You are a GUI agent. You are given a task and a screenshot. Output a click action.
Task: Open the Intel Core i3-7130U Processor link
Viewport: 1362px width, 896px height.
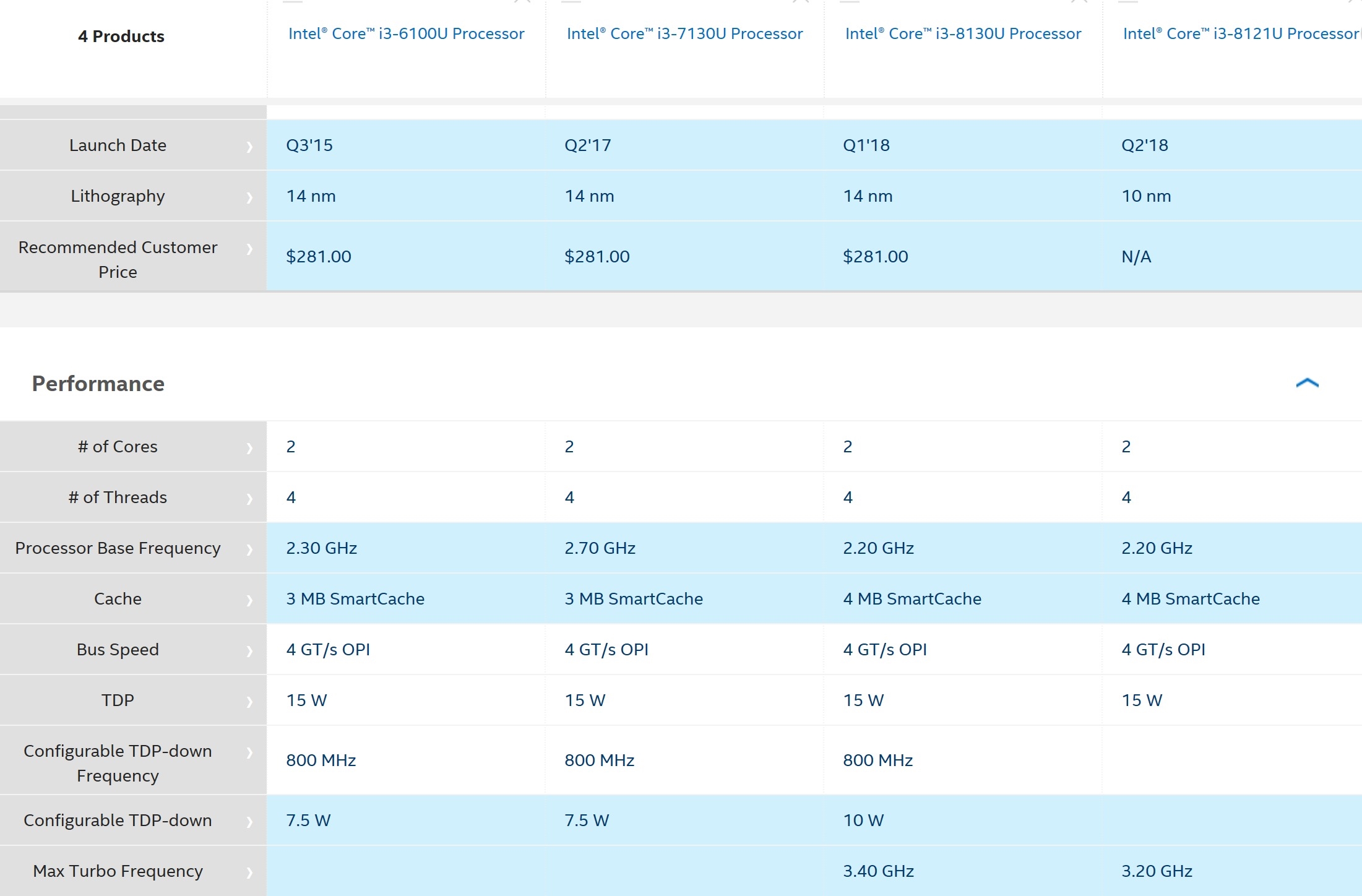click(x=684, y=33)
